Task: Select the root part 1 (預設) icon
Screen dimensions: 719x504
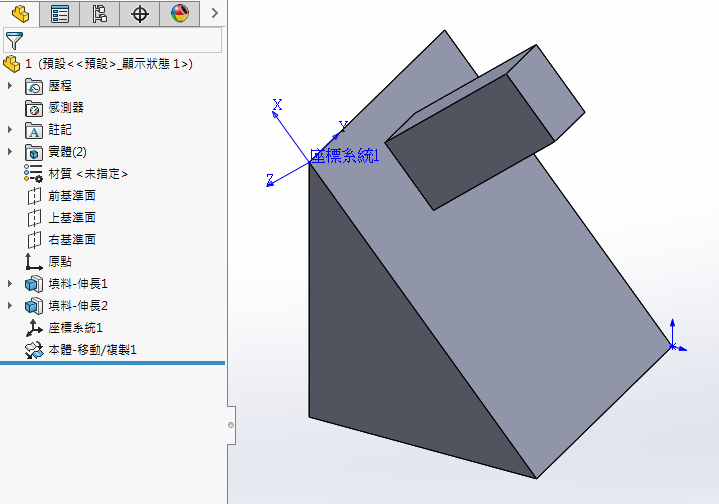Action: (11, 64)
